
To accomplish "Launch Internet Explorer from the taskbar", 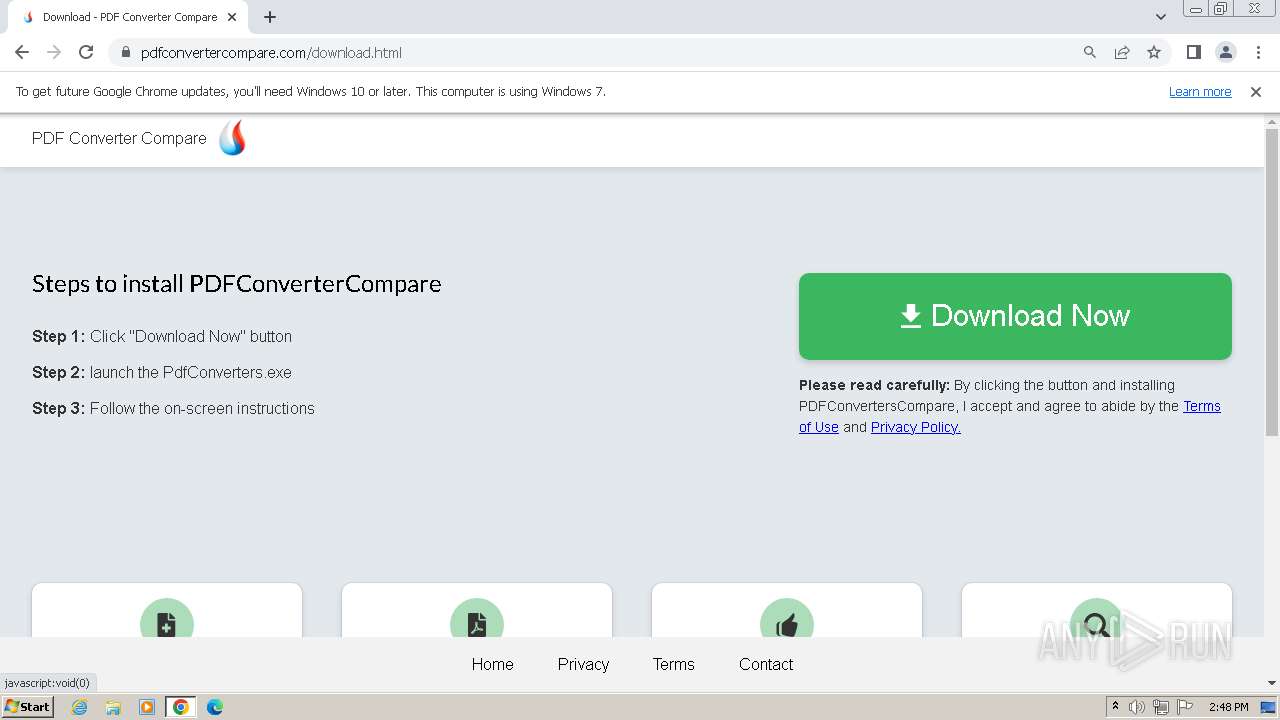I will pyautogui.click(x=80, y=707).
